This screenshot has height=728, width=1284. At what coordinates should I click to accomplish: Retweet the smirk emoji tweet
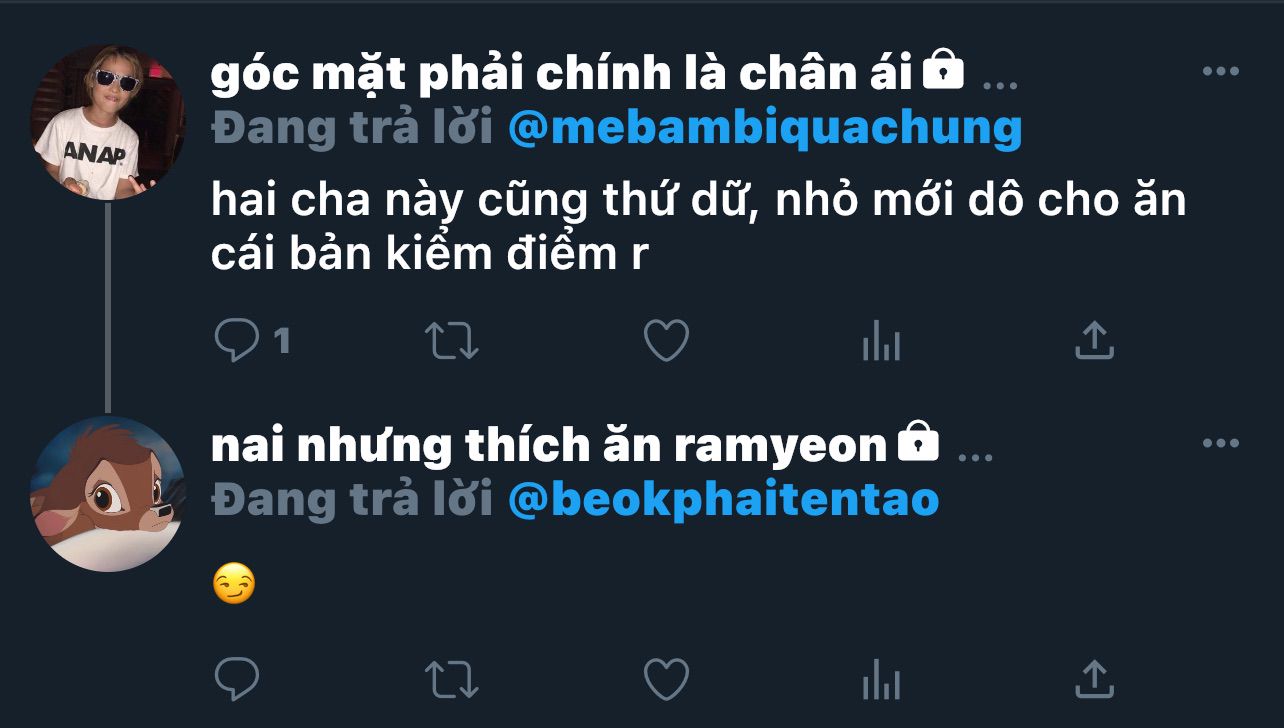[x=452, y=680]
